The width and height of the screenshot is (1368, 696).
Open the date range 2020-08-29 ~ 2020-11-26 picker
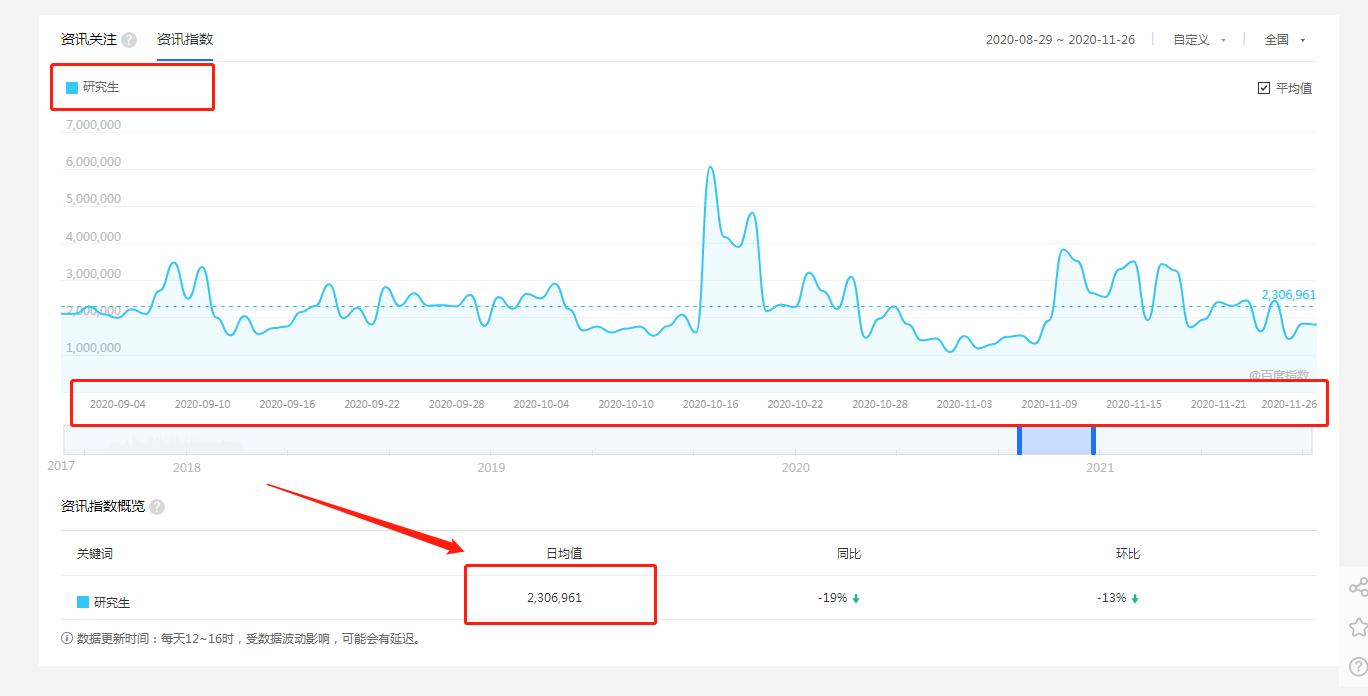[1060, 40]
